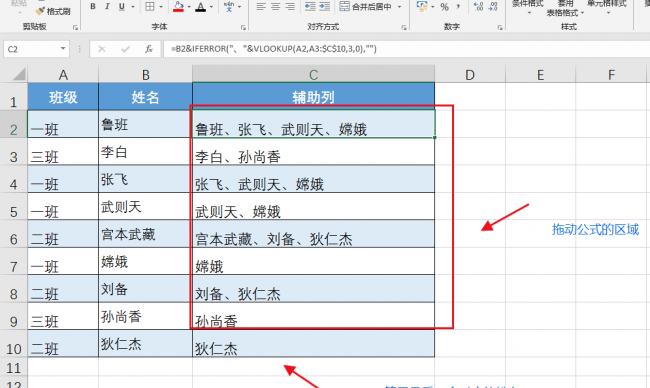Increase decimal places

tap(478, 7)
